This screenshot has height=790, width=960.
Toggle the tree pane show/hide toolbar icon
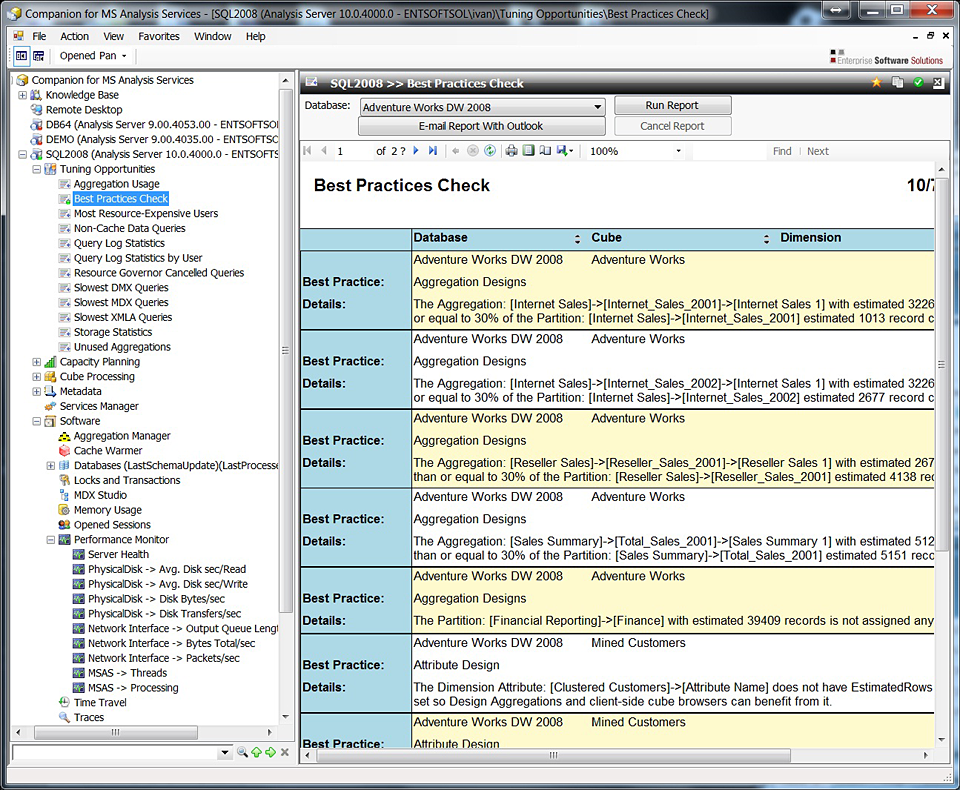(21, 56)
